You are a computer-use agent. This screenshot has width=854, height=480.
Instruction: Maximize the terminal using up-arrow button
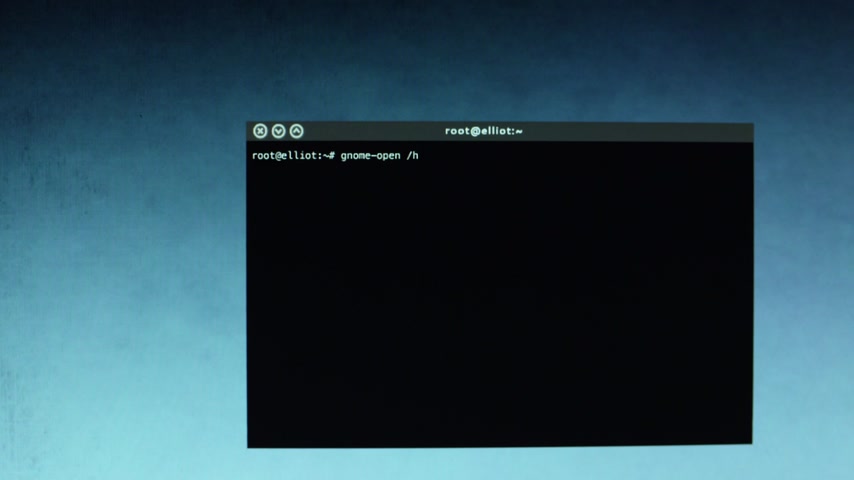[296, 131]
